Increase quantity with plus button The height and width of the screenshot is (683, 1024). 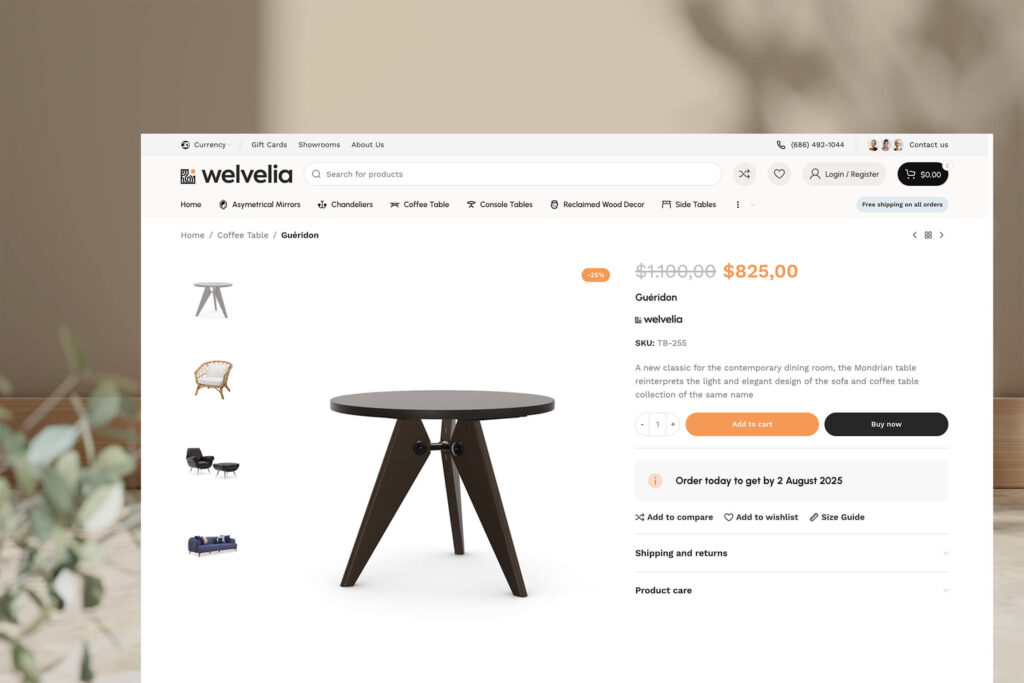pos(673,424)
